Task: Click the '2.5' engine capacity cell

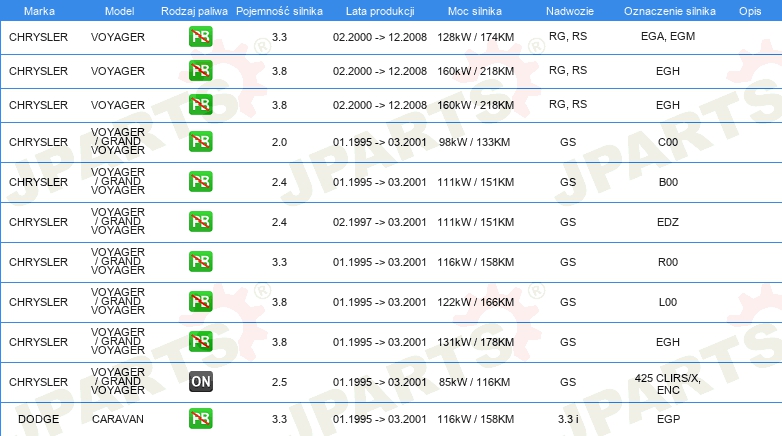Action: point(279,382)
